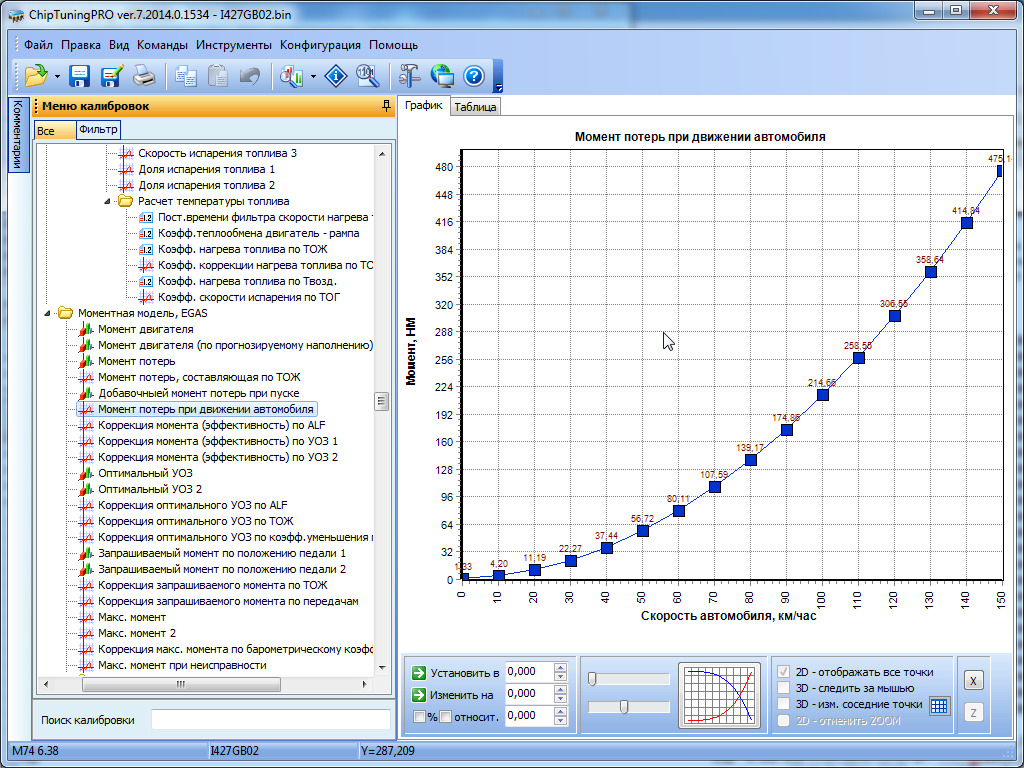
Task: Toggle the относит. checkbox
Action: coord(446,716)
